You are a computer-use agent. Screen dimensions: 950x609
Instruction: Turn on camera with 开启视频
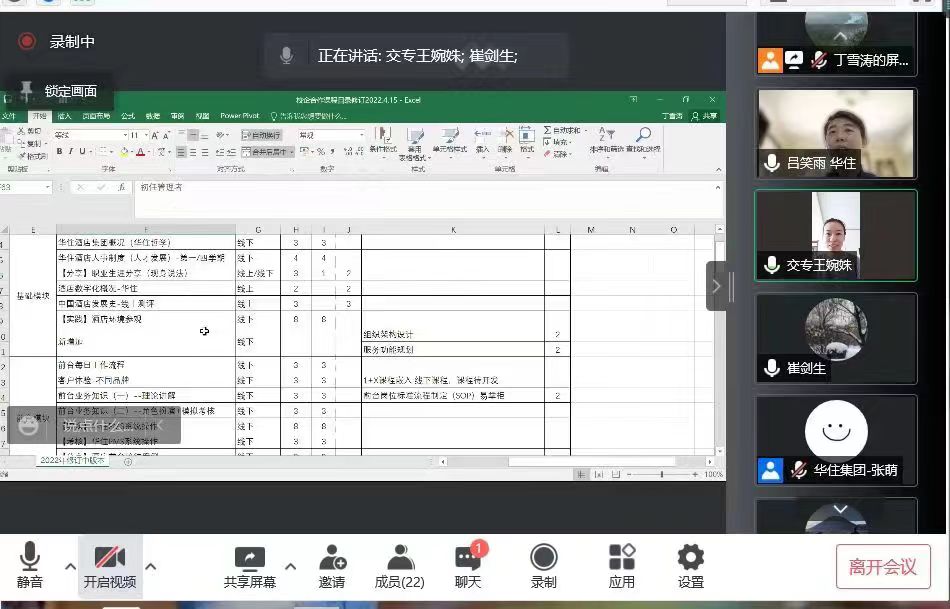[110, 565]
